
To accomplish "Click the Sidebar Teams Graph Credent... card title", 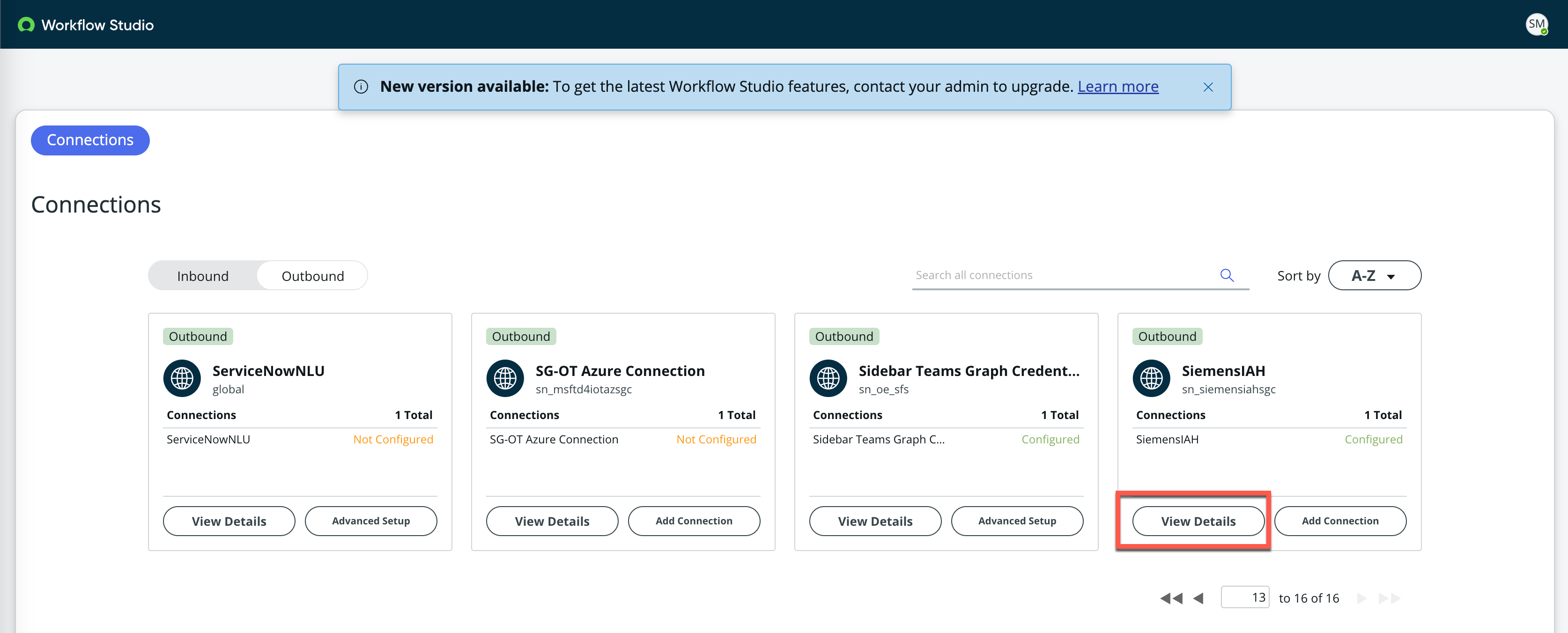I will pos(969,371).
